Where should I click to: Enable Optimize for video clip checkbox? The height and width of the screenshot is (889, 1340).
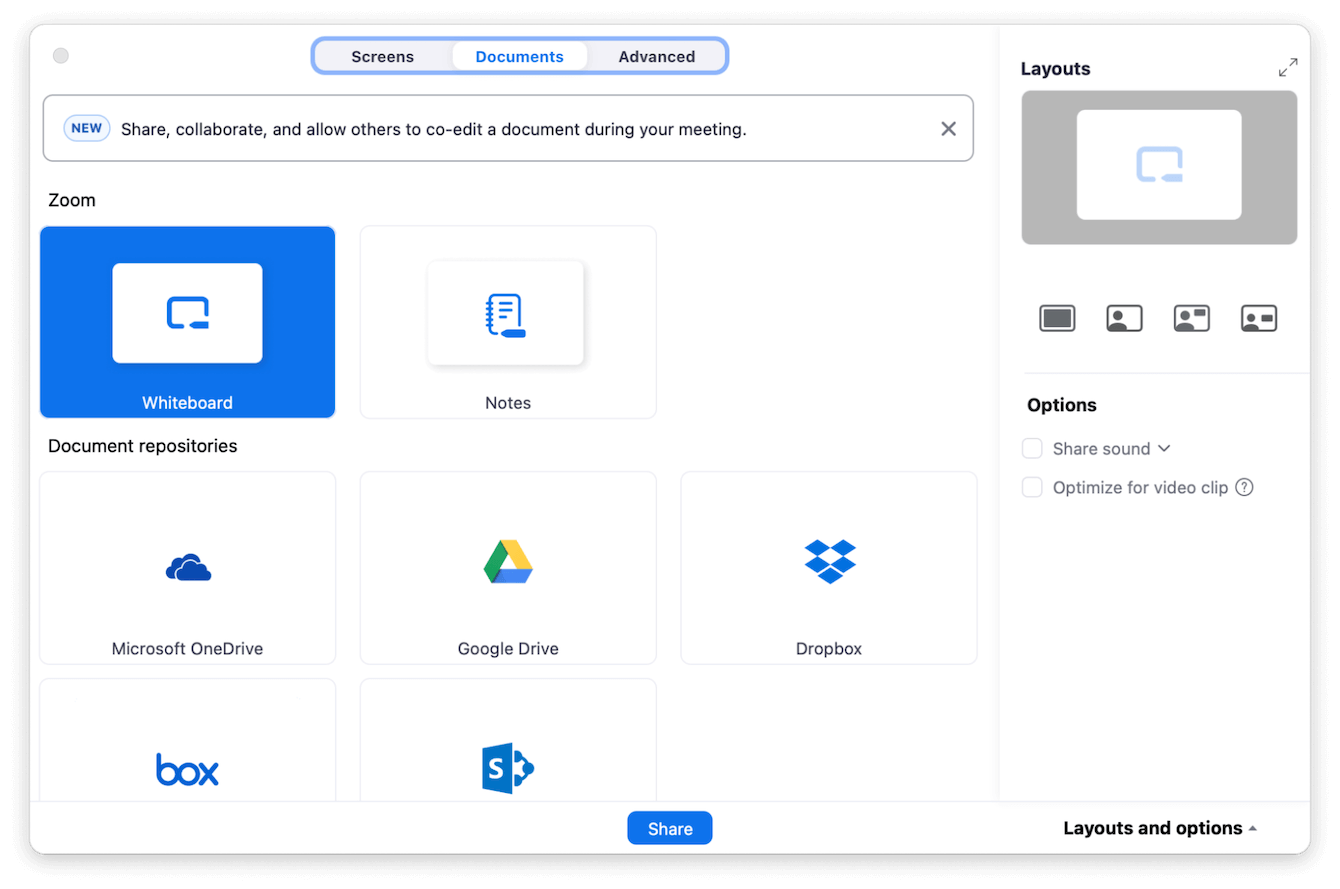pyautogui.click(x=1032, y=488)
